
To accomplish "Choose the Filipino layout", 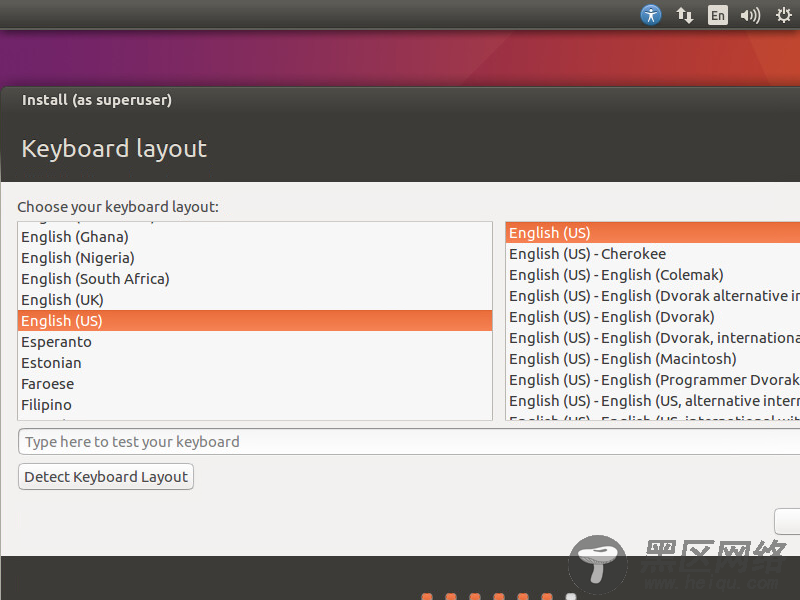I will click(255, 405).
